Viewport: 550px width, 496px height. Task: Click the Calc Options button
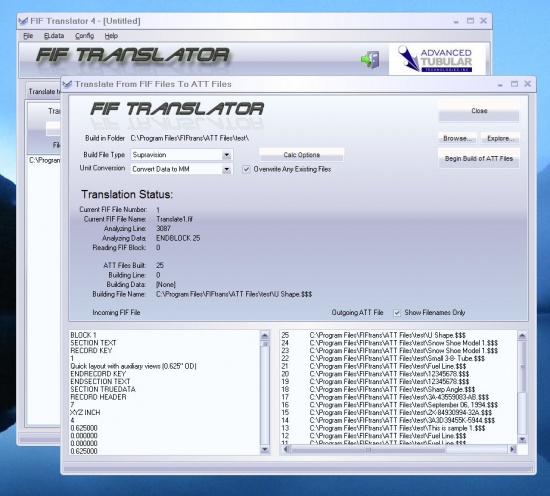301,155
